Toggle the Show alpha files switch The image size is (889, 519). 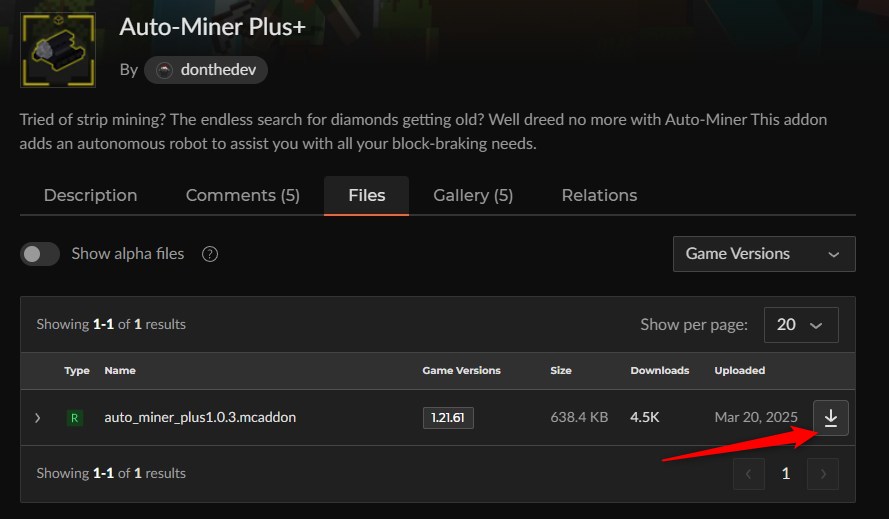tap(40, 254)
